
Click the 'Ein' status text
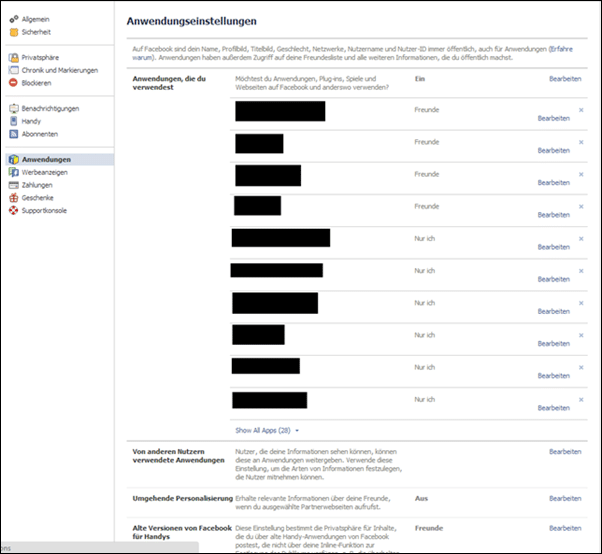pyautogui.click(x=420, y=79)
